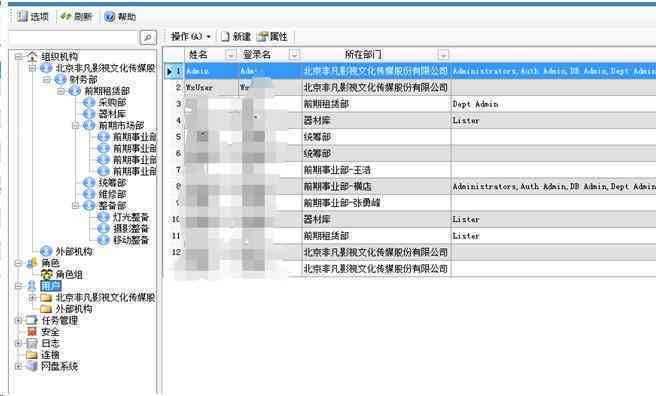Sort by the 姓名 column header
Viewport: 656px width, 396px height.
pos(198,54)
